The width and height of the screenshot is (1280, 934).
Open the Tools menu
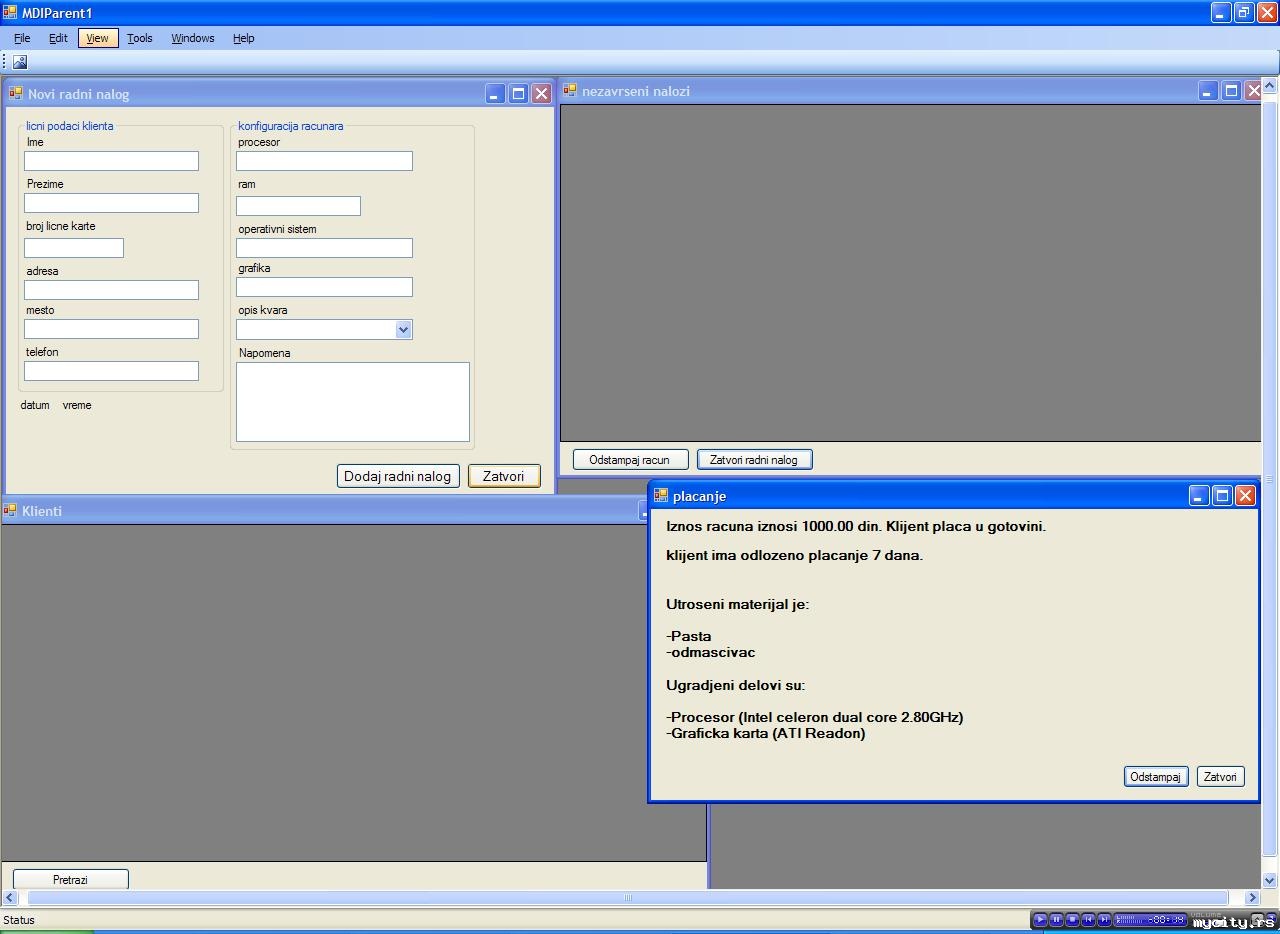click(x=140, y=38)
